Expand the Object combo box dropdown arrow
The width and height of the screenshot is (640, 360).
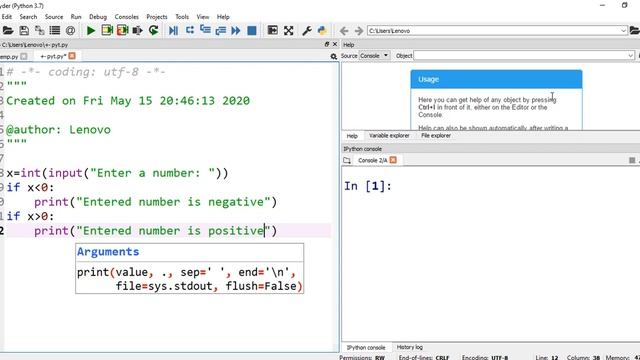(x=631, y=56)
